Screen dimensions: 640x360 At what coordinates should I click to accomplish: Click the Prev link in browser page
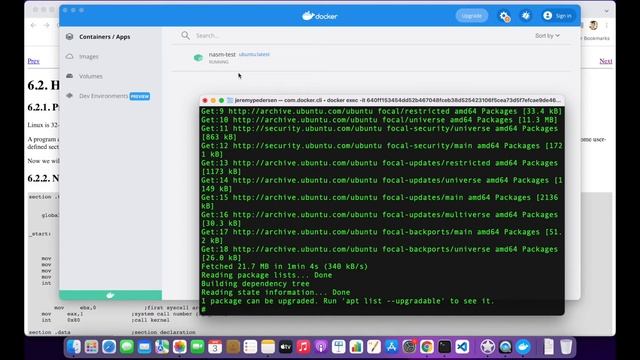33,61
